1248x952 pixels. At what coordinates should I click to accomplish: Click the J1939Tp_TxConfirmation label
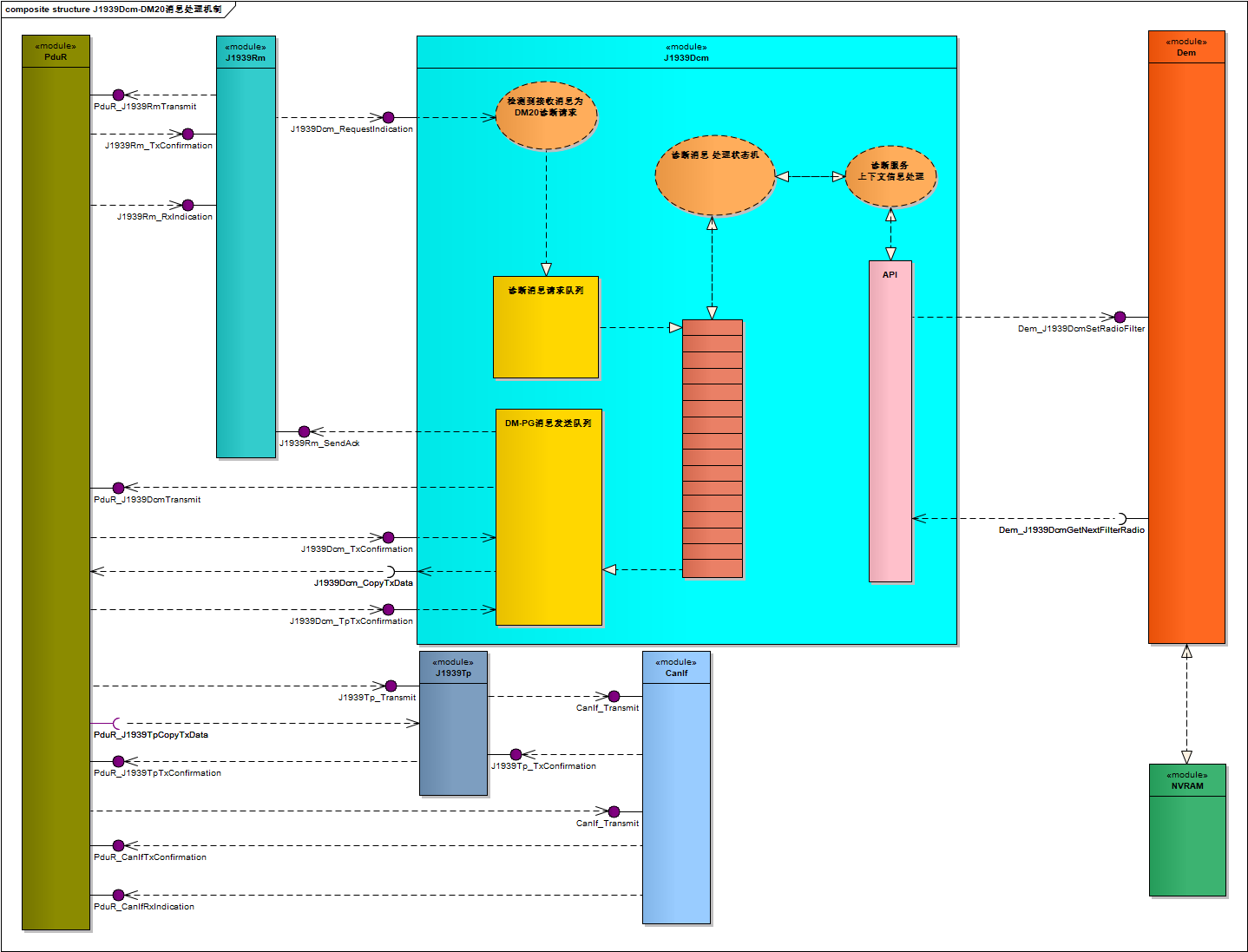point(543,766)
